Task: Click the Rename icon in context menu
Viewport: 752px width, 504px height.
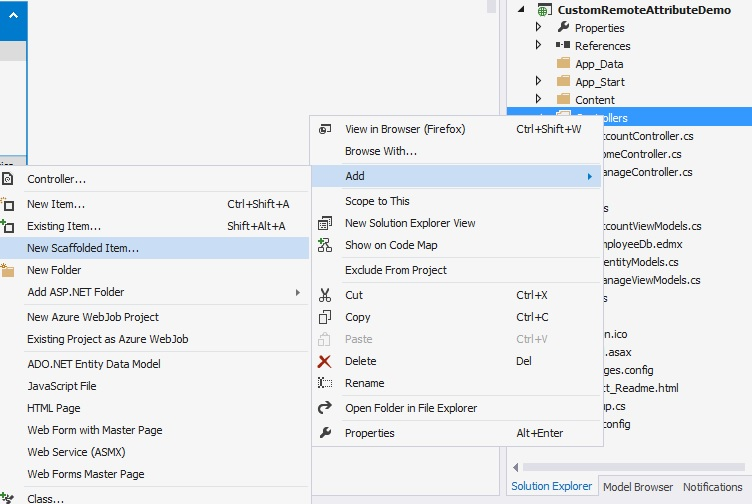Action: coord(324,383)
